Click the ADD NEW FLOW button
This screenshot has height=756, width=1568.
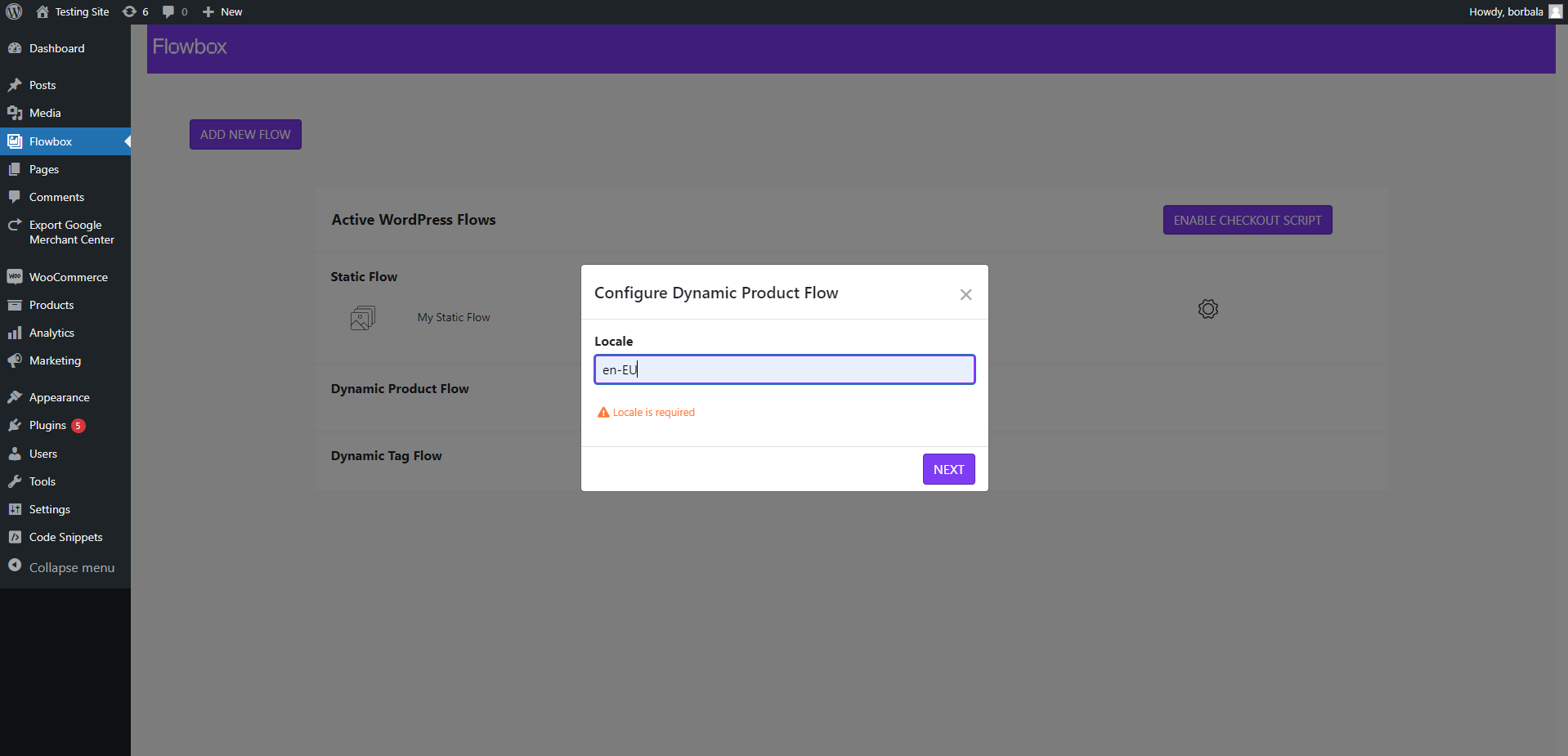[245, 135]
